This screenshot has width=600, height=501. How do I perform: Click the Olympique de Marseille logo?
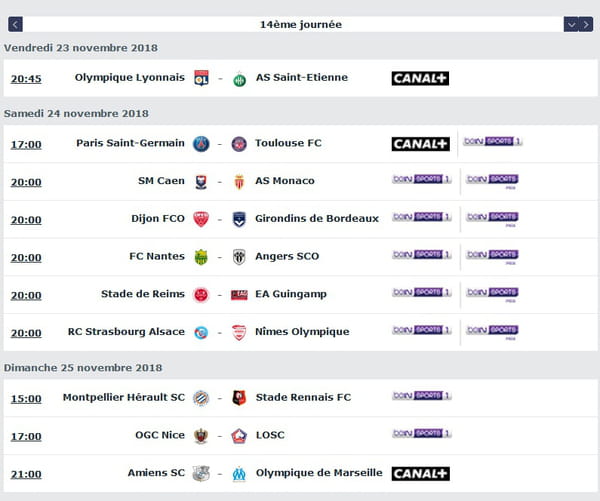click(x=239, y=474)
